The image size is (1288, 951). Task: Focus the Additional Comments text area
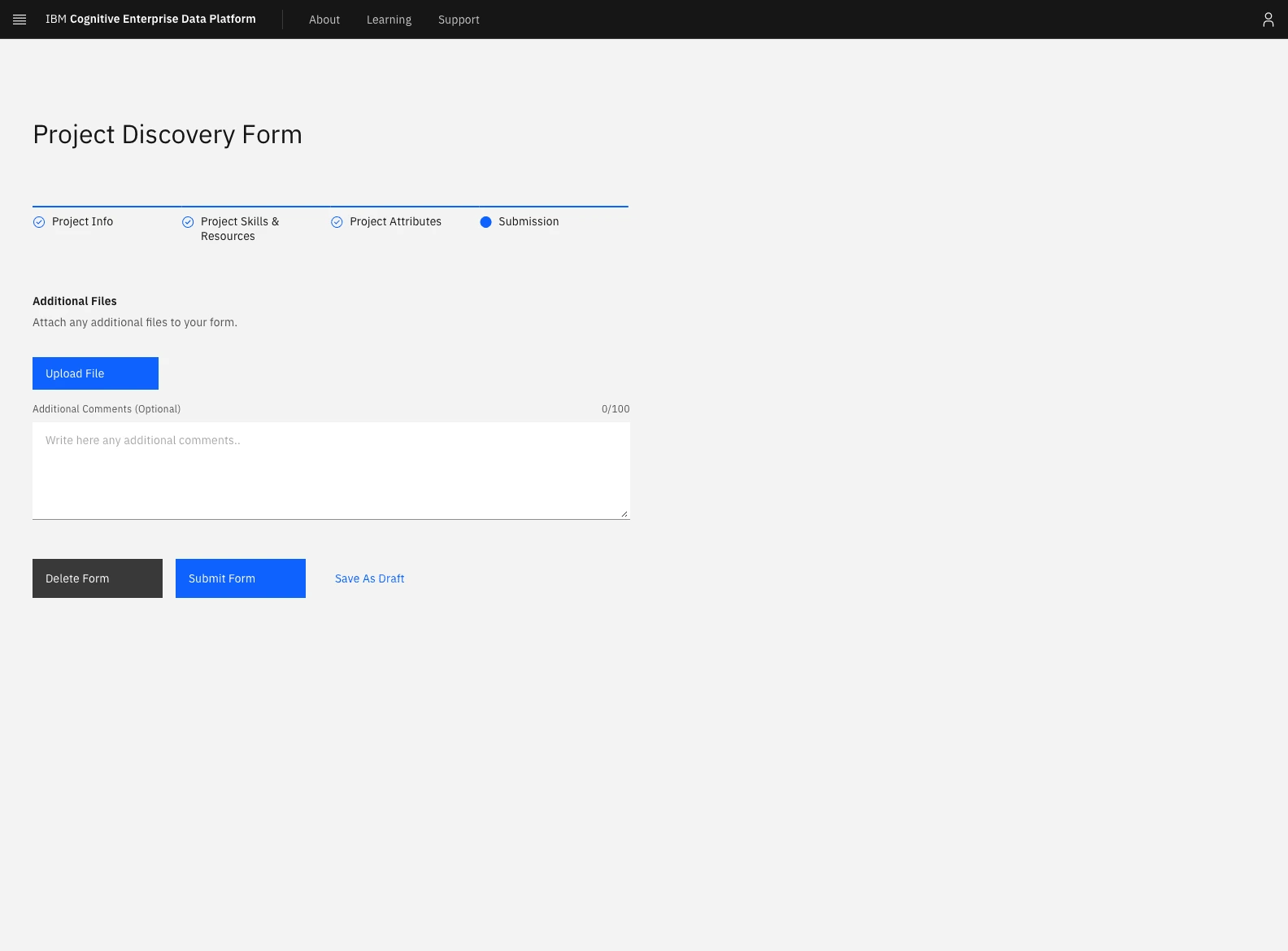tap(331, 470)
